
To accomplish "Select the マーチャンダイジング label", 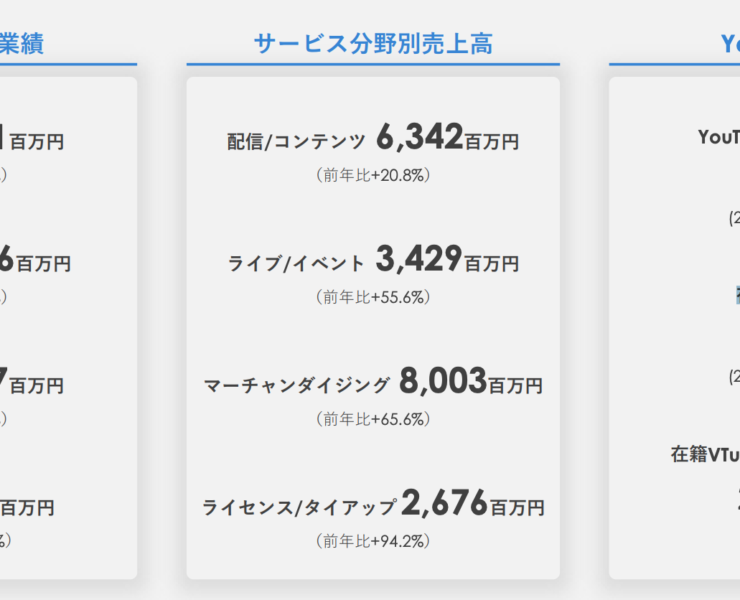I will 296,385.
